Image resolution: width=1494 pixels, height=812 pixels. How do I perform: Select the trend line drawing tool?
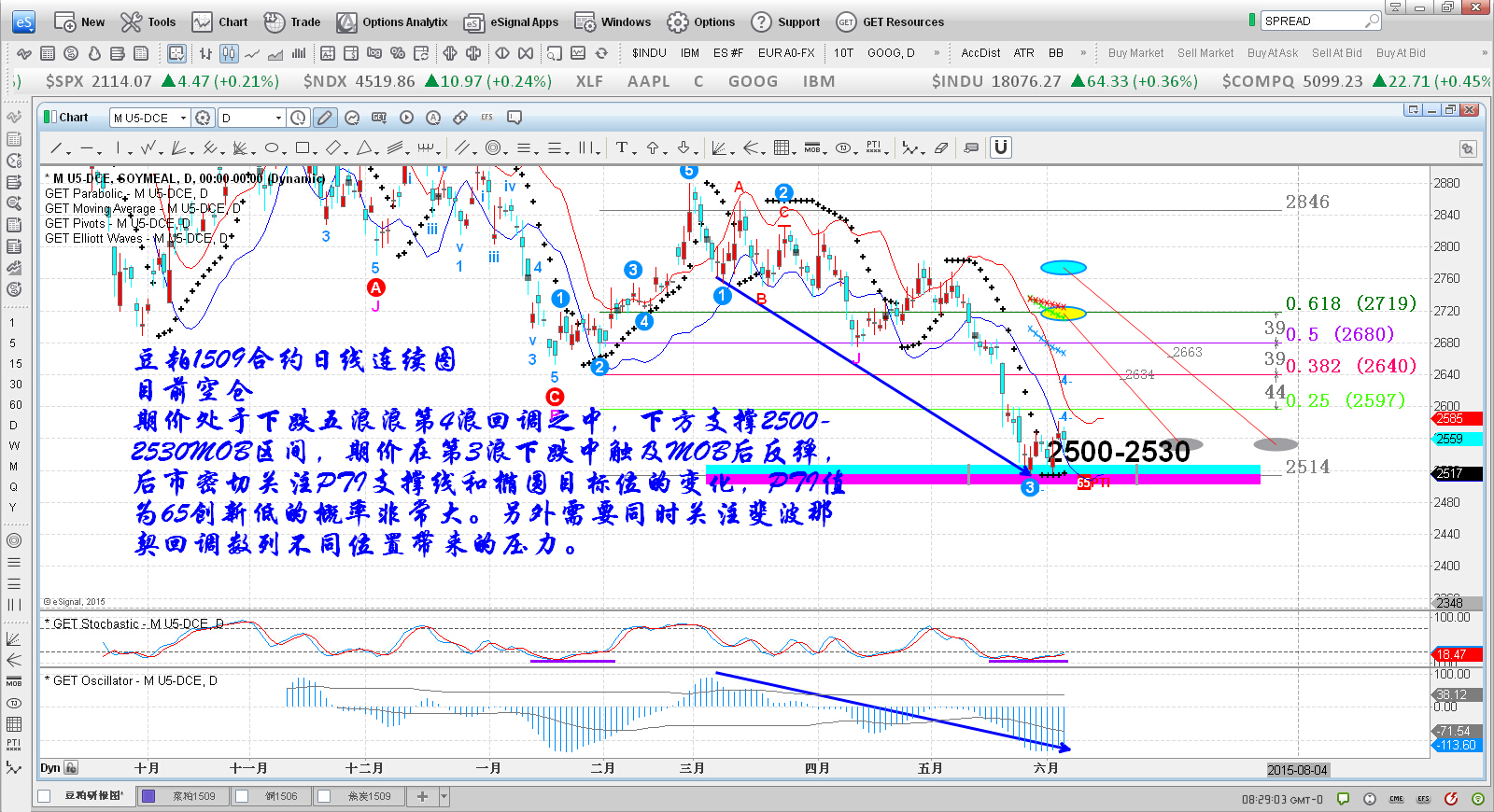56,147
